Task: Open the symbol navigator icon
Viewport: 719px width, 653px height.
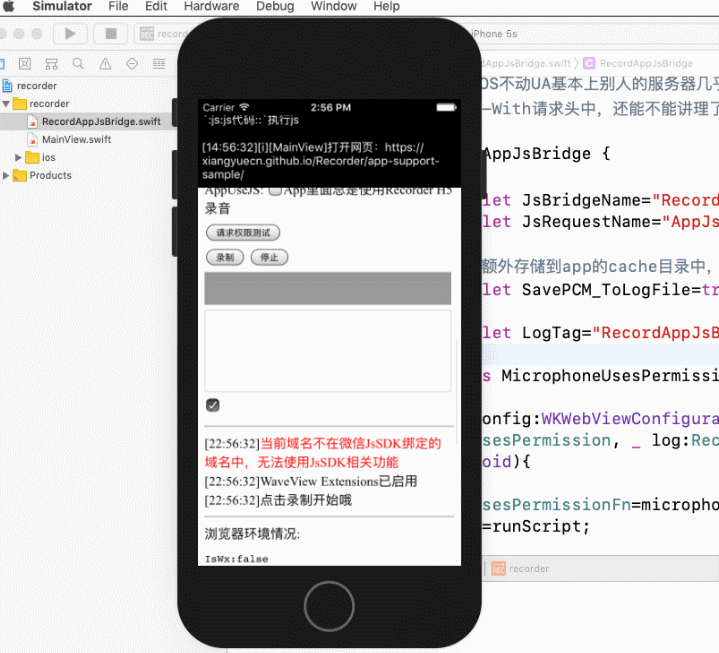Action: (51, 64)
